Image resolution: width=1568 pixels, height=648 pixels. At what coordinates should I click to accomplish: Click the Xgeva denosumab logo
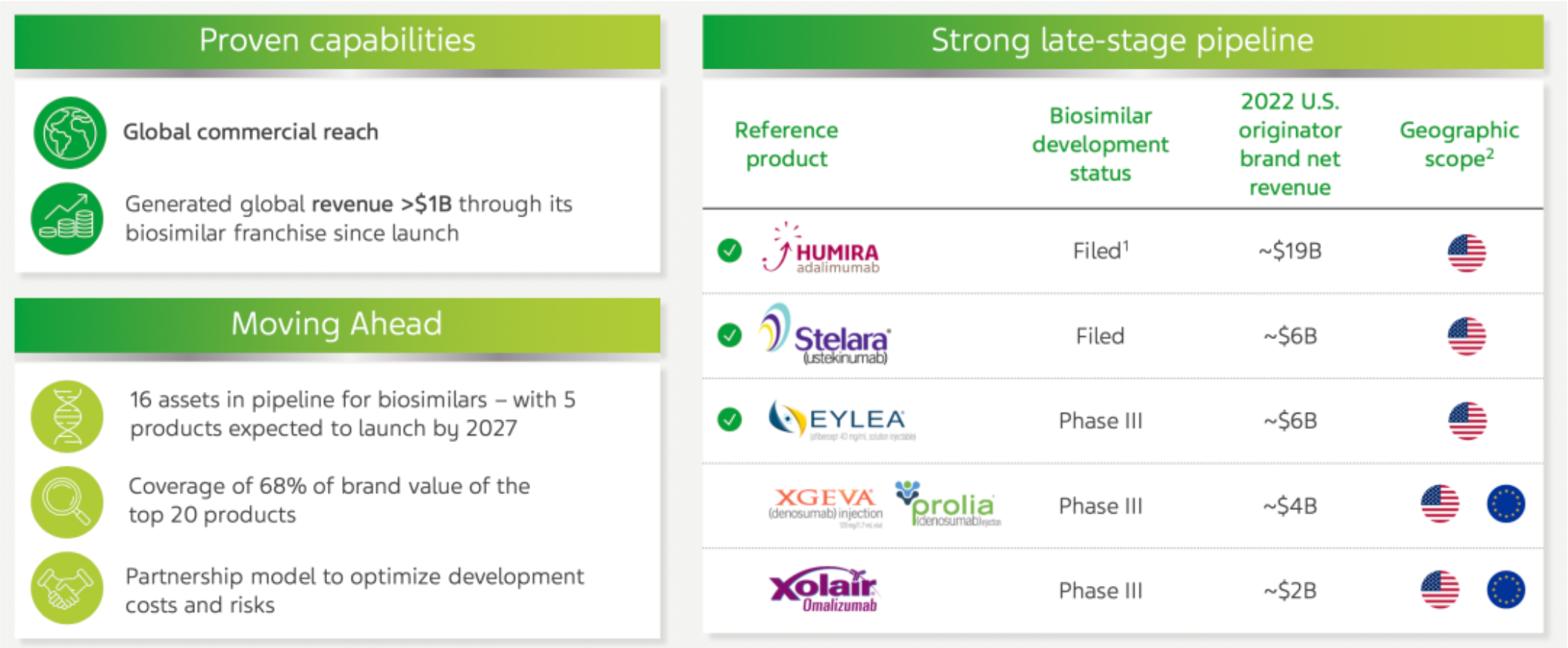pyautogui.click(x=825, y=506)
